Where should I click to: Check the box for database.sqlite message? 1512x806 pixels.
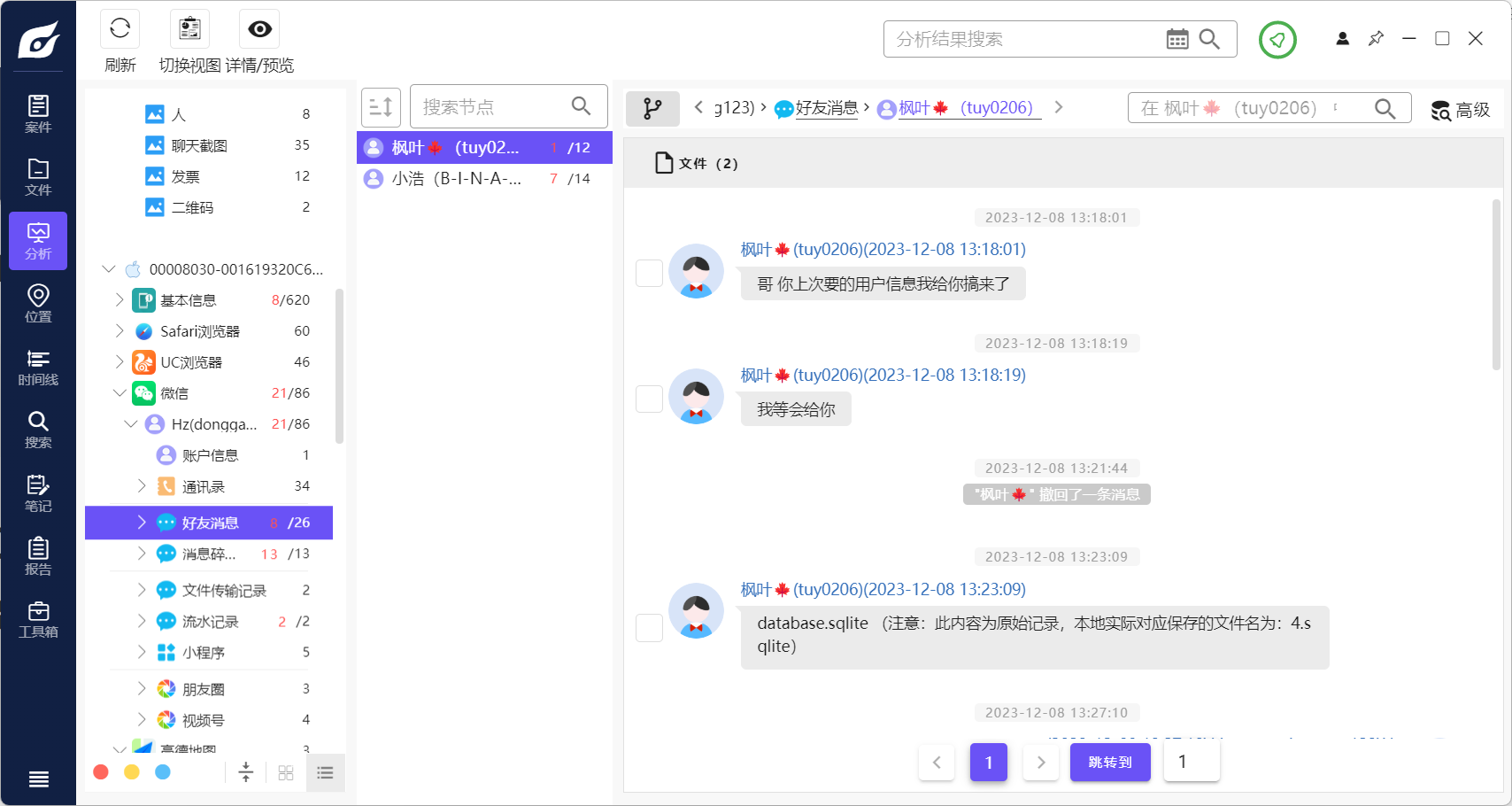pos(650,628)
